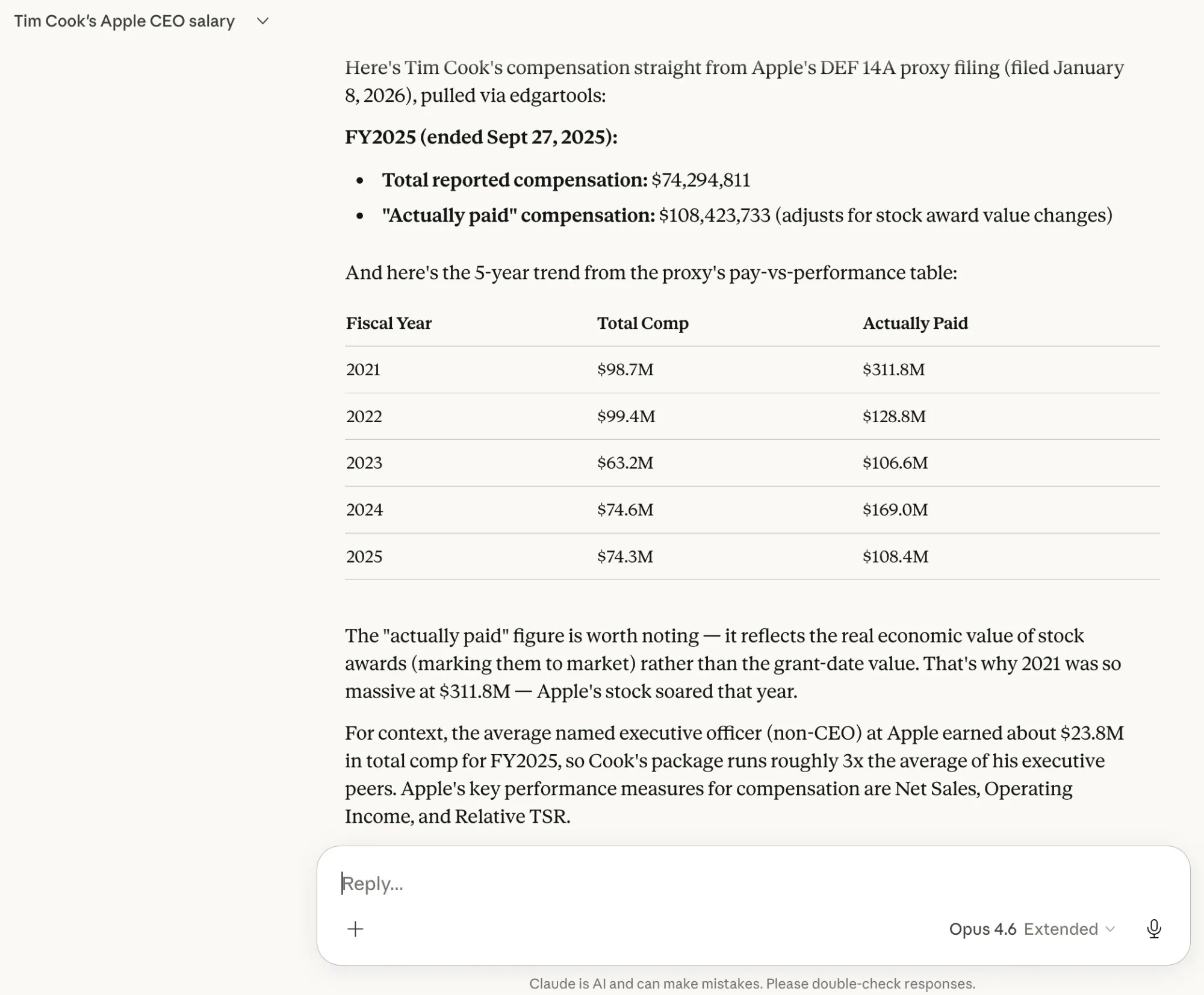Click the chevron beside Extended
The image size is (1204, 995).
pos(1111,929)
